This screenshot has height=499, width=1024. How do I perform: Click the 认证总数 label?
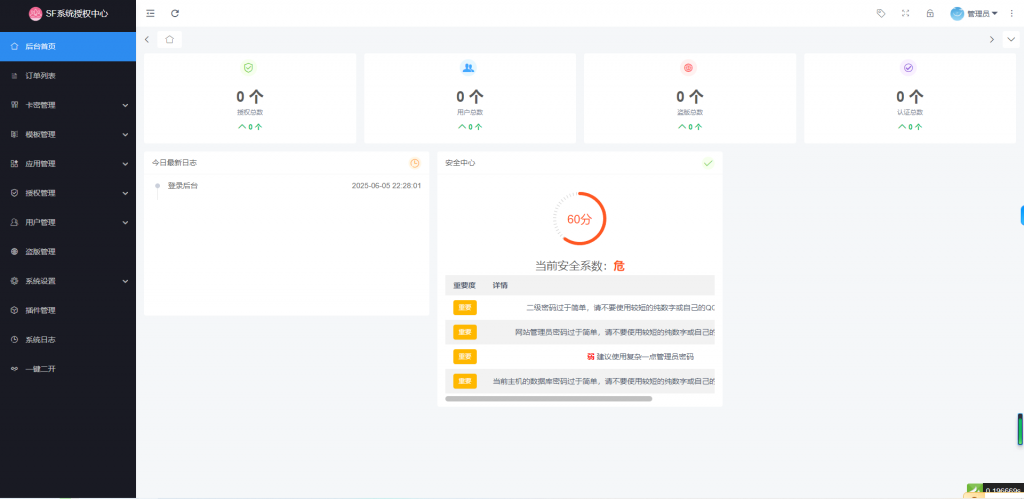click(x=910, y=112)
